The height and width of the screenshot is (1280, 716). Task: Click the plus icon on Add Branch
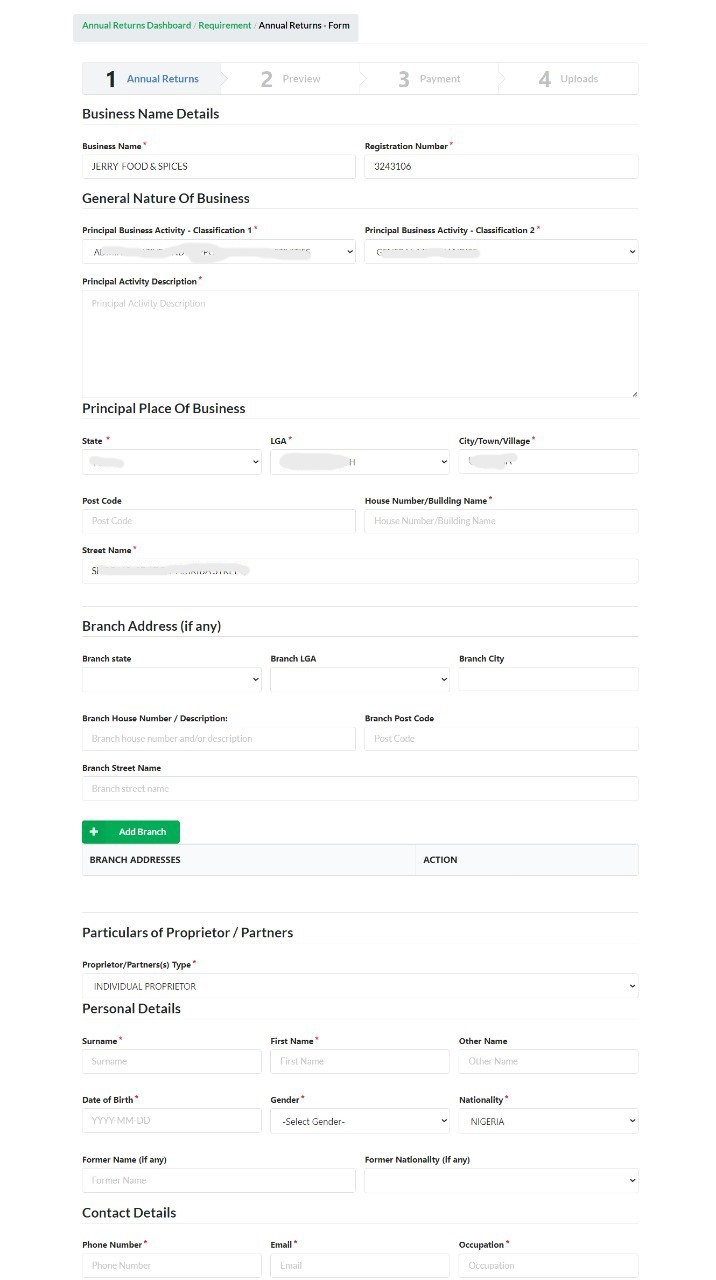pos(95,831)
